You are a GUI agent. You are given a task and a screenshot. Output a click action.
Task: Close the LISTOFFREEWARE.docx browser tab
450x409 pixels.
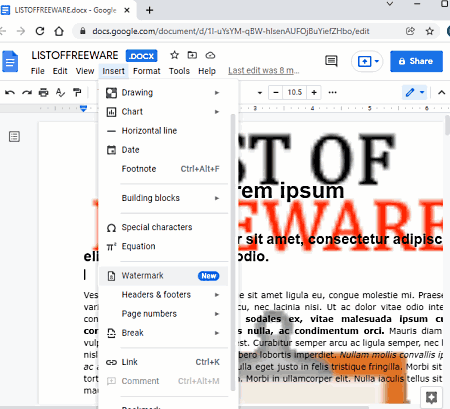tap(127, 10)
